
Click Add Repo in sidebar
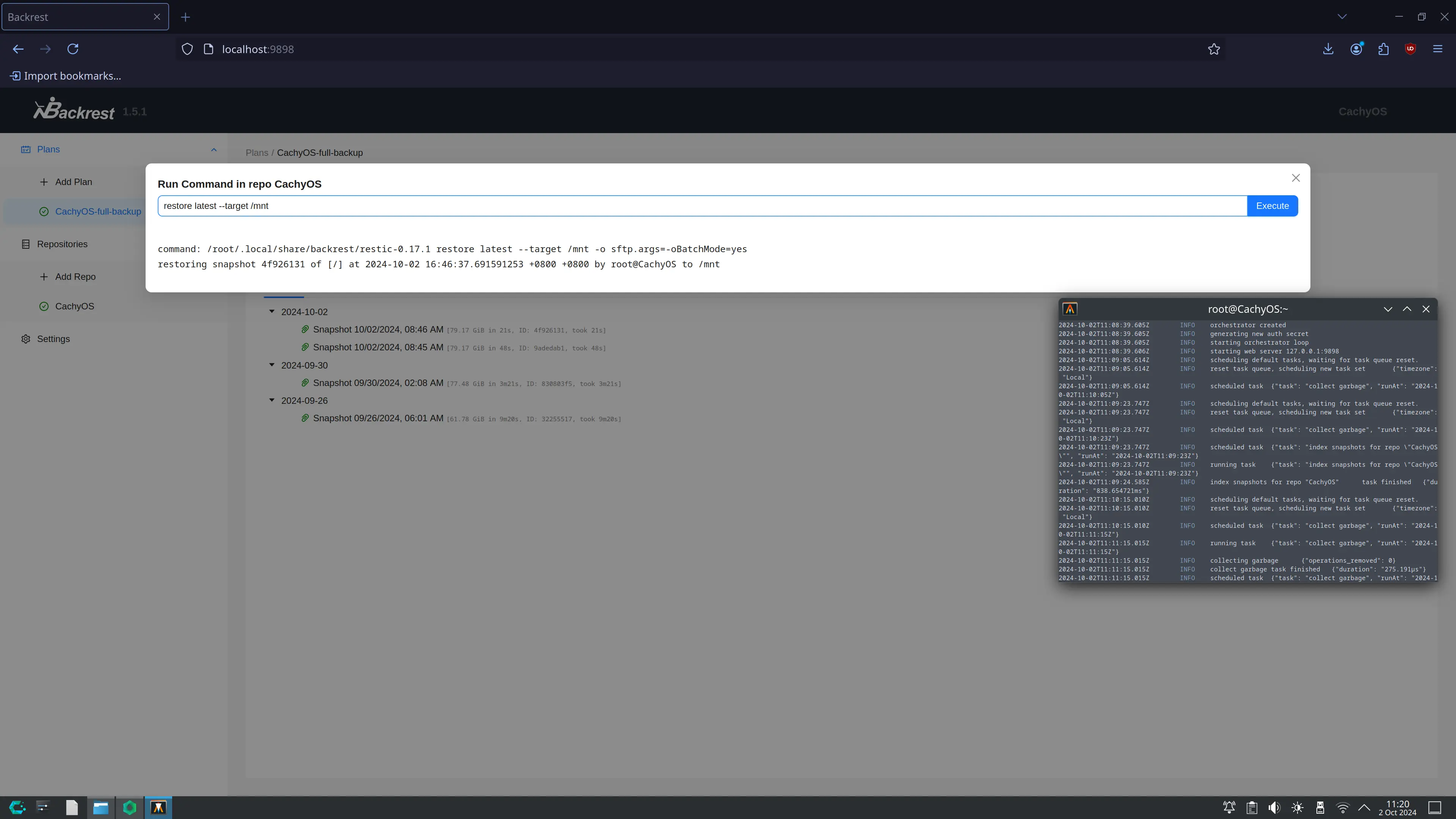coord(75,277)
